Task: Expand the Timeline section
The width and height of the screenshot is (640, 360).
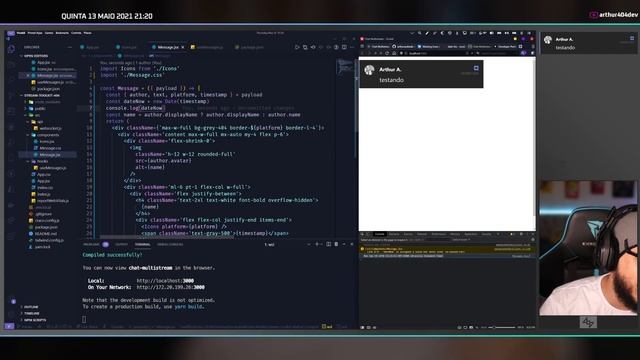Action: 31,313
